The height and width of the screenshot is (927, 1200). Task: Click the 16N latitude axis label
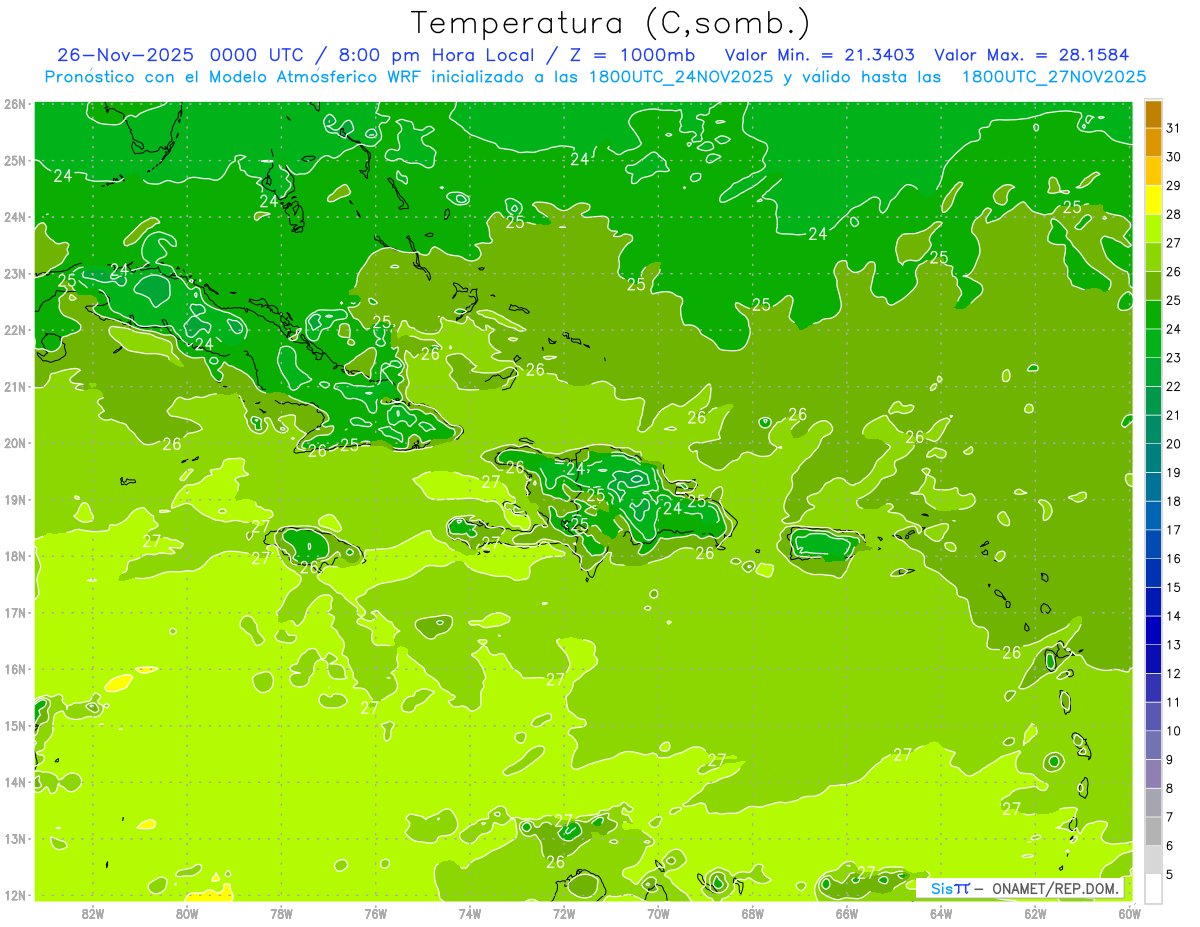(15, 669)
